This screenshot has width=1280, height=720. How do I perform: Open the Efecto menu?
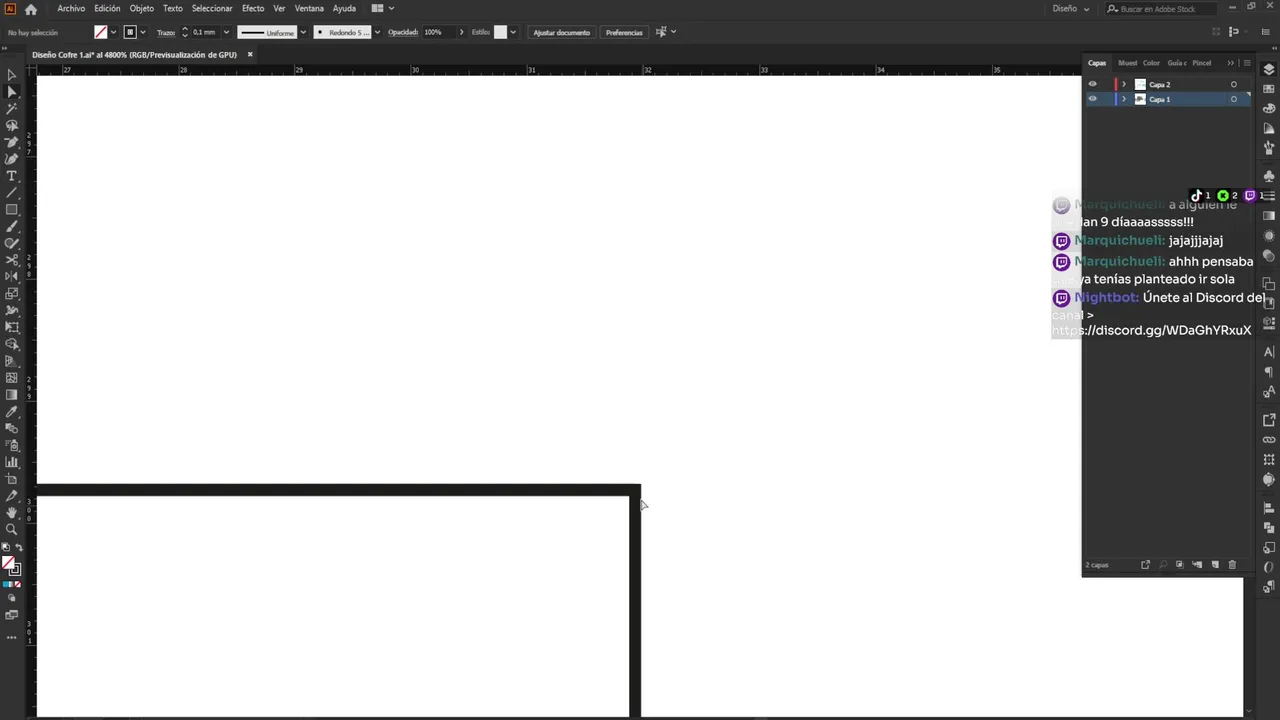(x=253, y=9)
